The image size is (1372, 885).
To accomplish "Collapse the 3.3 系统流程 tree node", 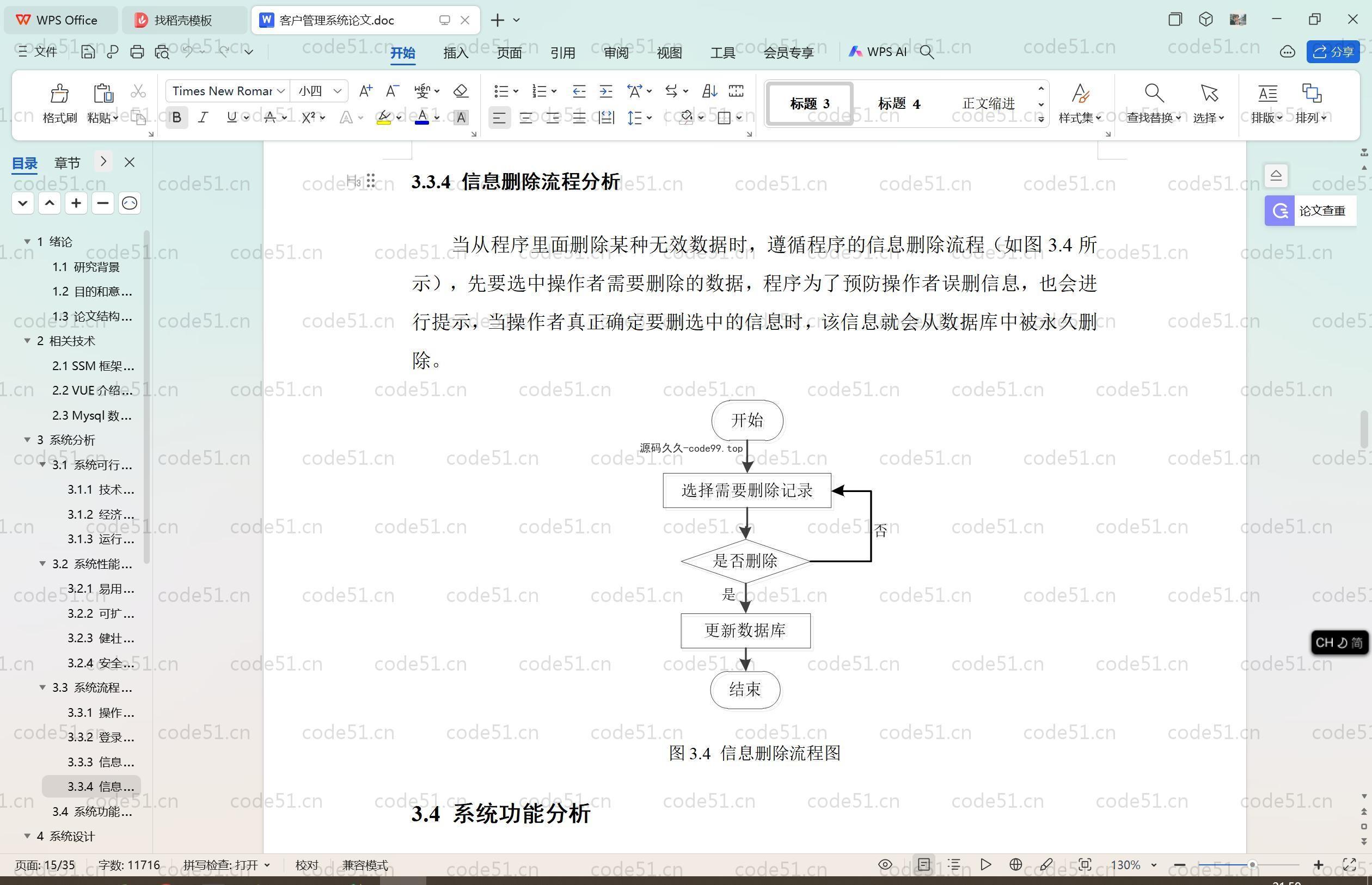I will 42,687.
